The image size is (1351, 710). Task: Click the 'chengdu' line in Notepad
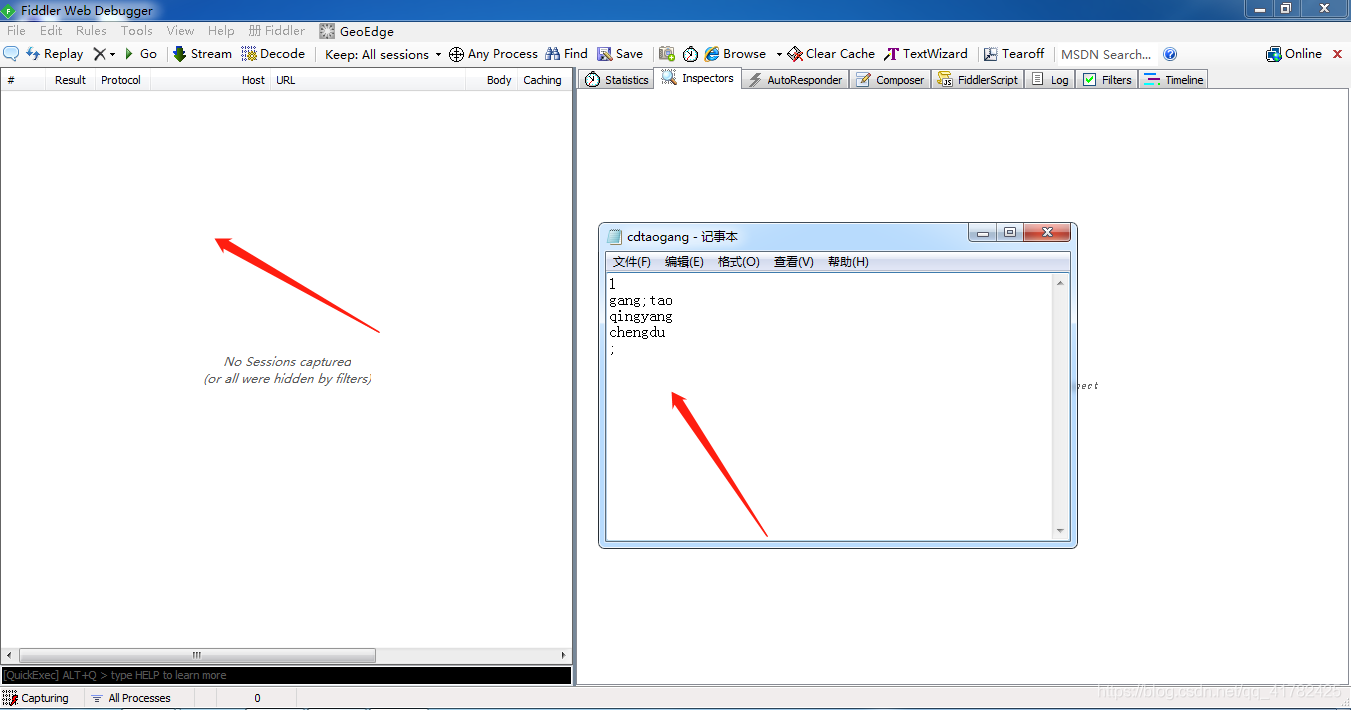637,332
